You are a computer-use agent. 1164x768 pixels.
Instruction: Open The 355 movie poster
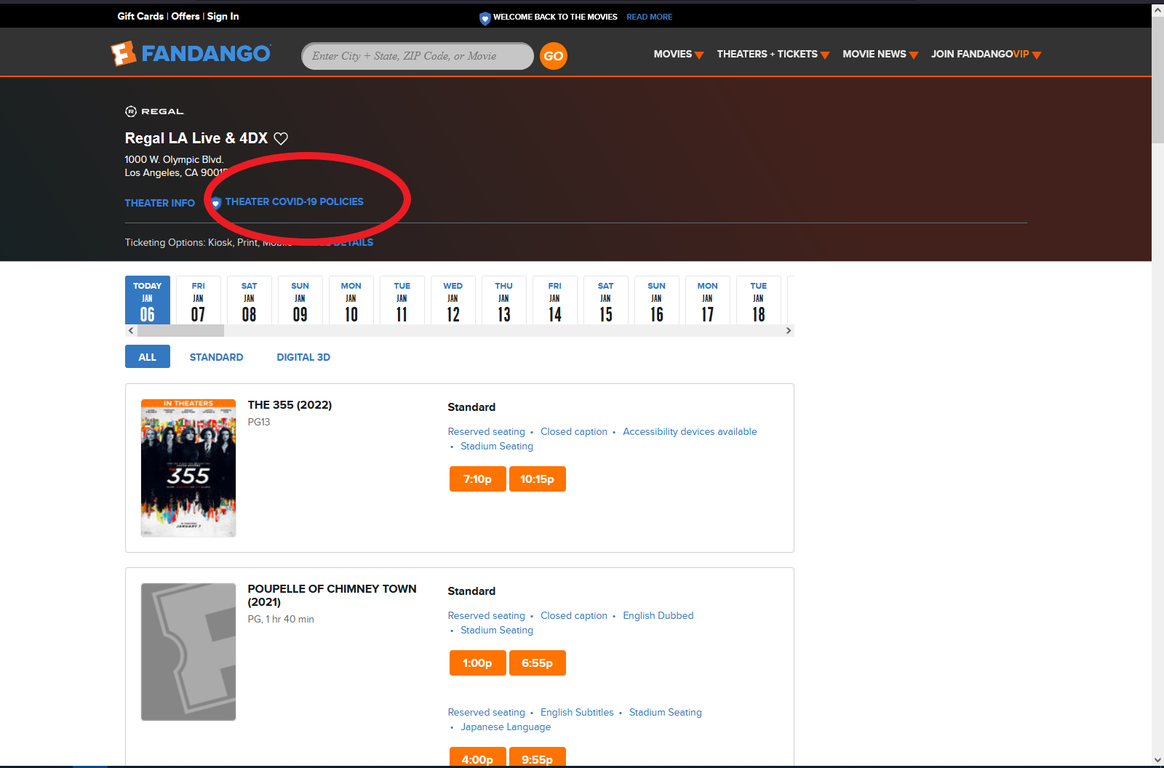[x=189, y=468]
